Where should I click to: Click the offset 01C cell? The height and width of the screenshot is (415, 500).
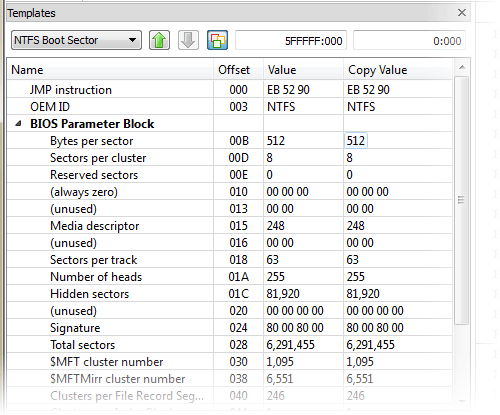(238, 294)
